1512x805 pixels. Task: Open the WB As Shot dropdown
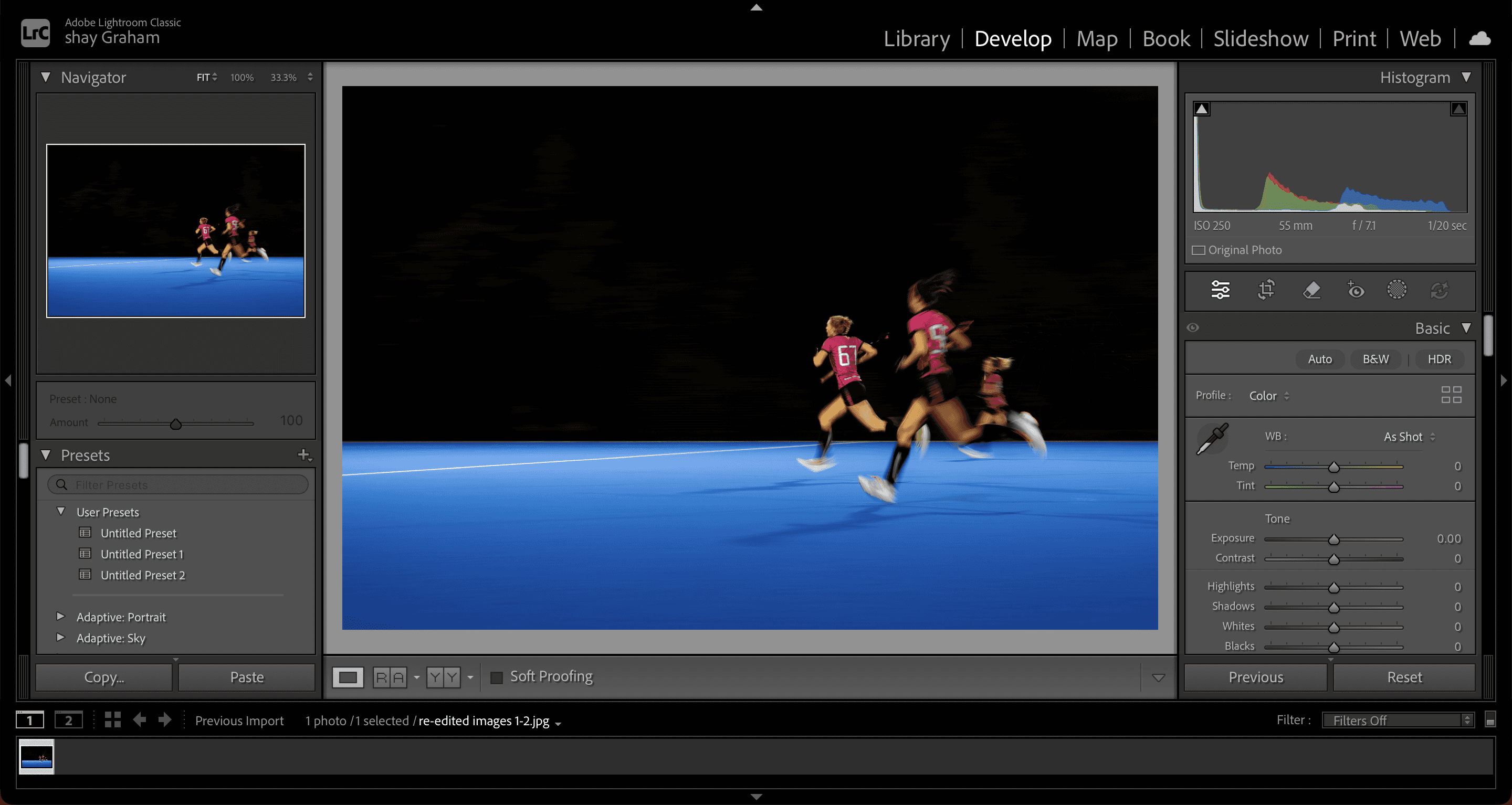click(1409, 437)
